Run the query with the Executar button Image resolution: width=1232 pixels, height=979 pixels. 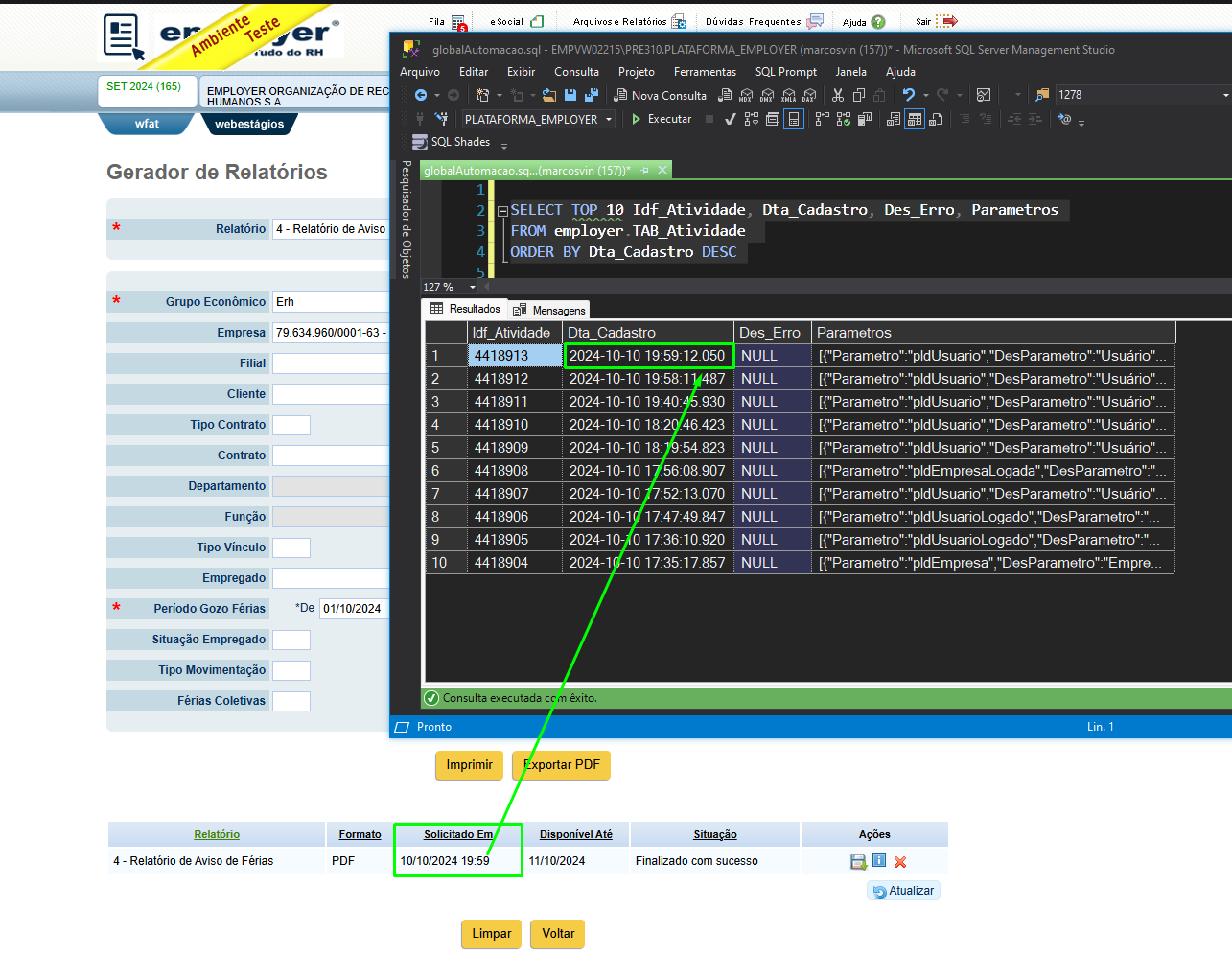[661, 119]
